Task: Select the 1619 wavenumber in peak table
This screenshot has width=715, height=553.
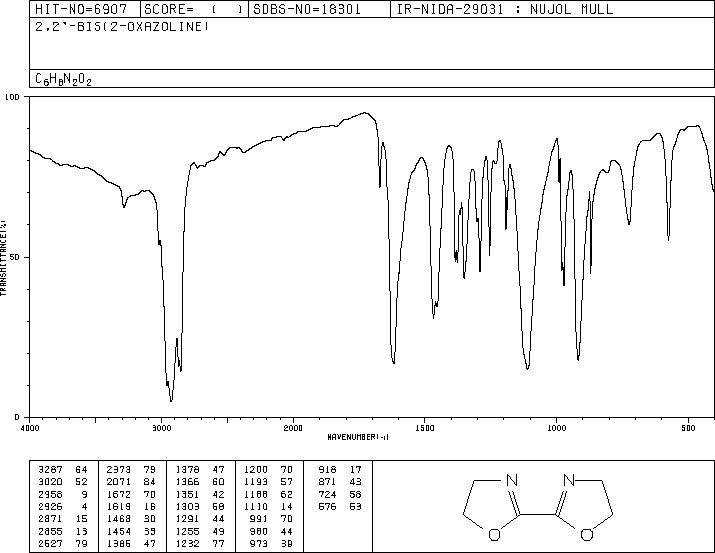Action: pyautogui.click(x=119, y=506)
